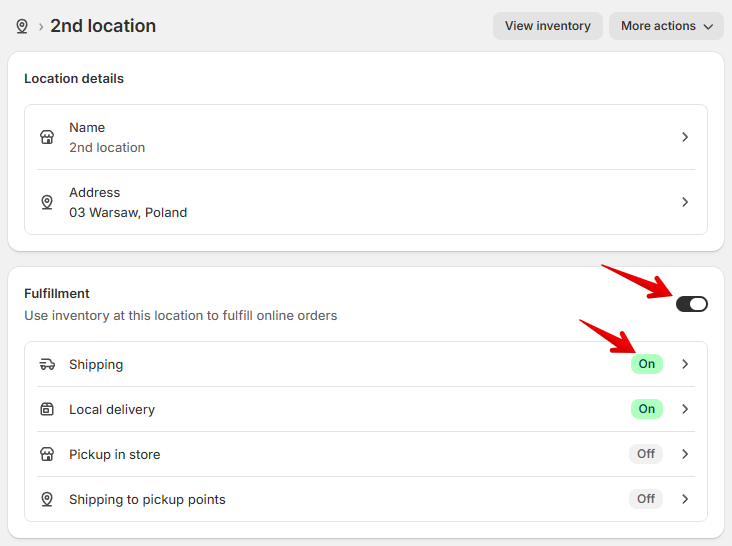Click the Pickup in store icon

tap(47, 454)
